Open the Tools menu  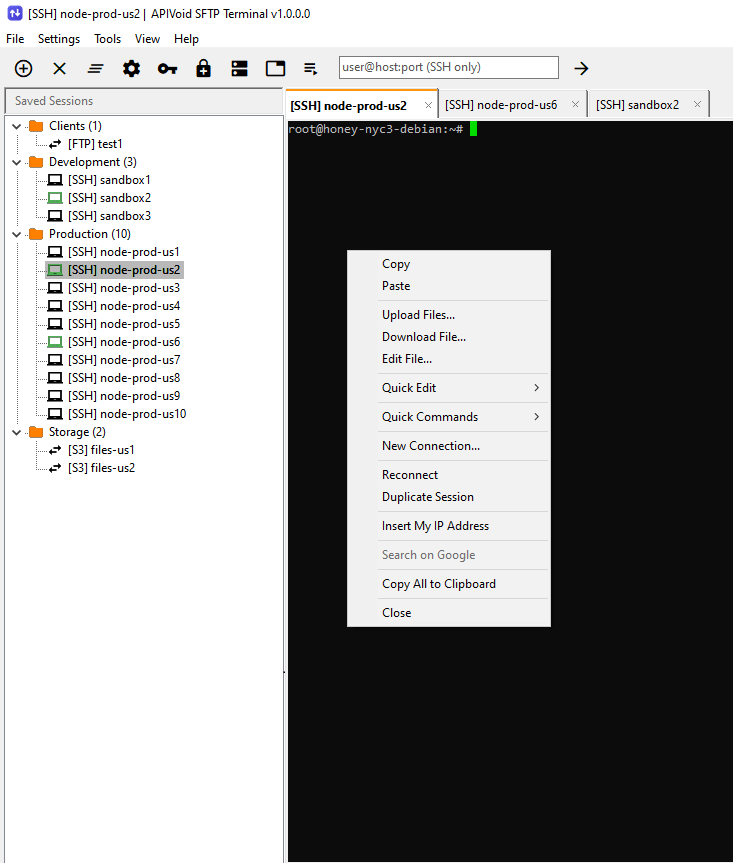(x=107, y=39)
